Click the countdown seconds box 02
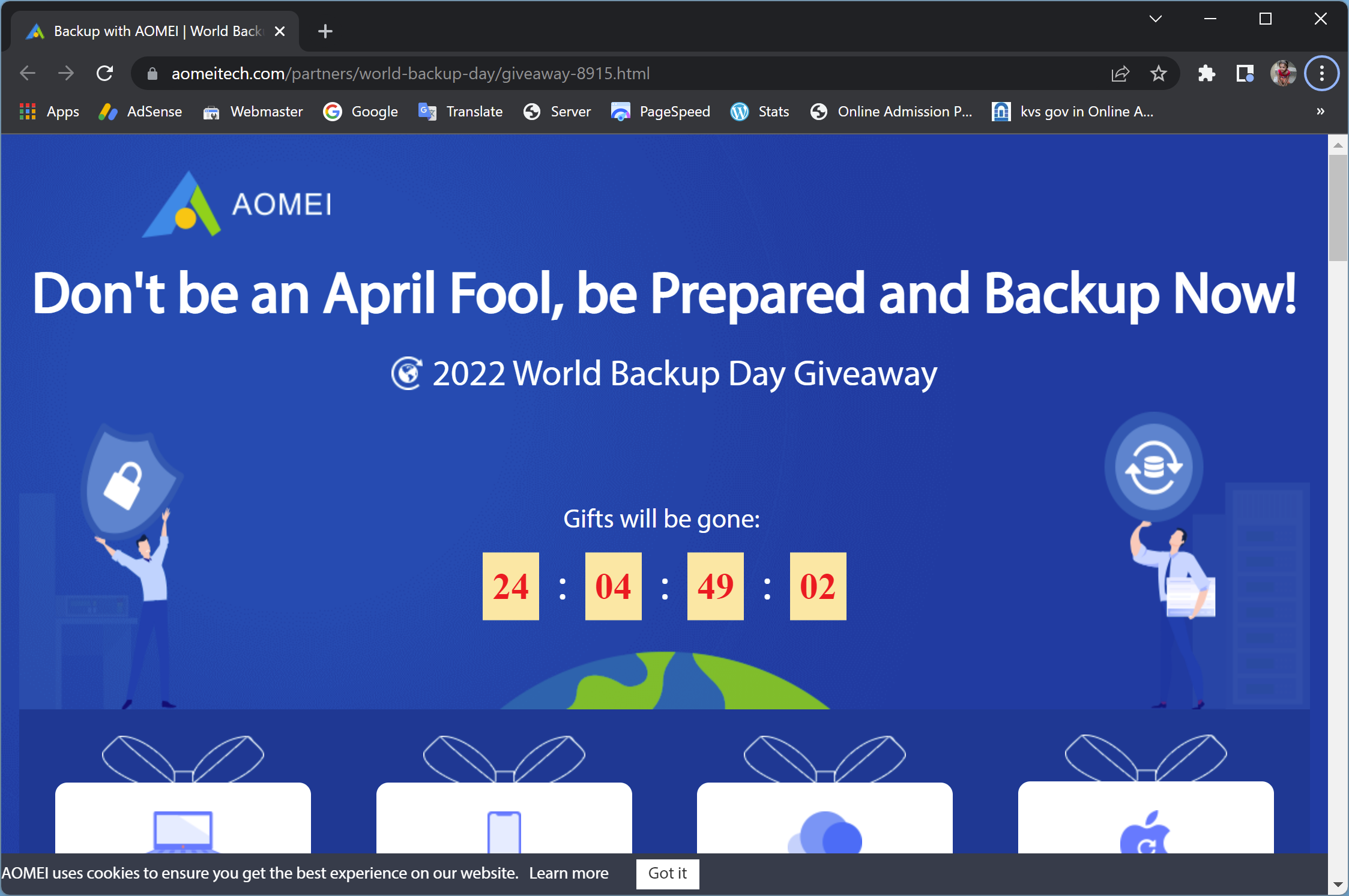 tap(818, 586)
